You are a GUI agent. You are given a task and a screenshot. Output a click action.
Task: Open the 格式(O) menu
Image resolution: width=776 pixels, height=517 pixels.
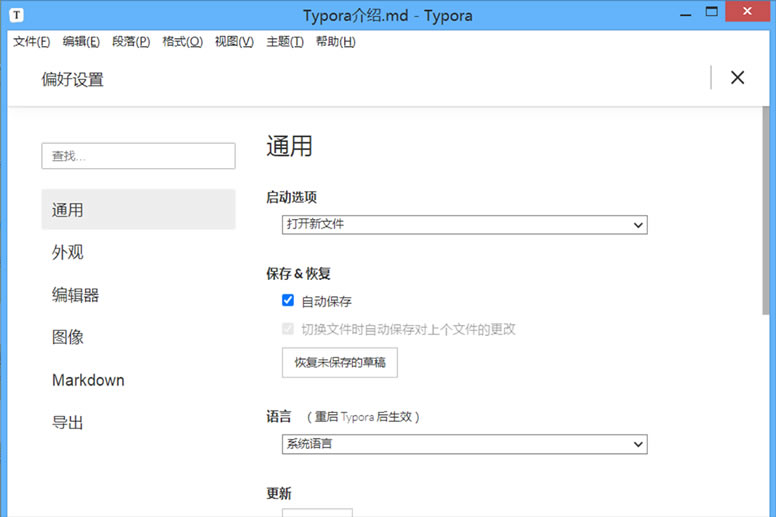coord(182,42)
